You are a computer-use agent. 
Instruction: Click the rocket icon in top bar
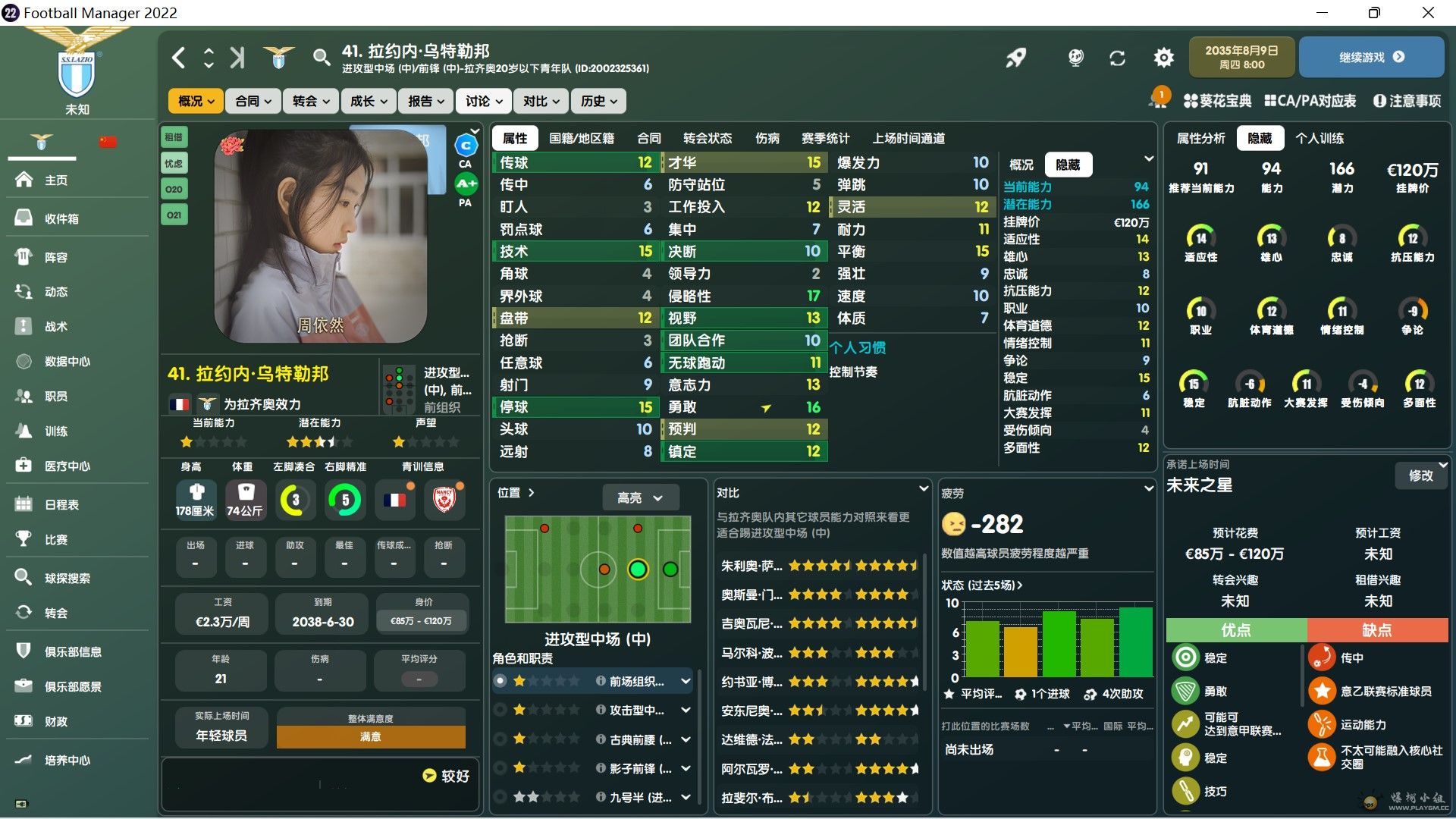pyautogui.click(x=1016, y=58)
